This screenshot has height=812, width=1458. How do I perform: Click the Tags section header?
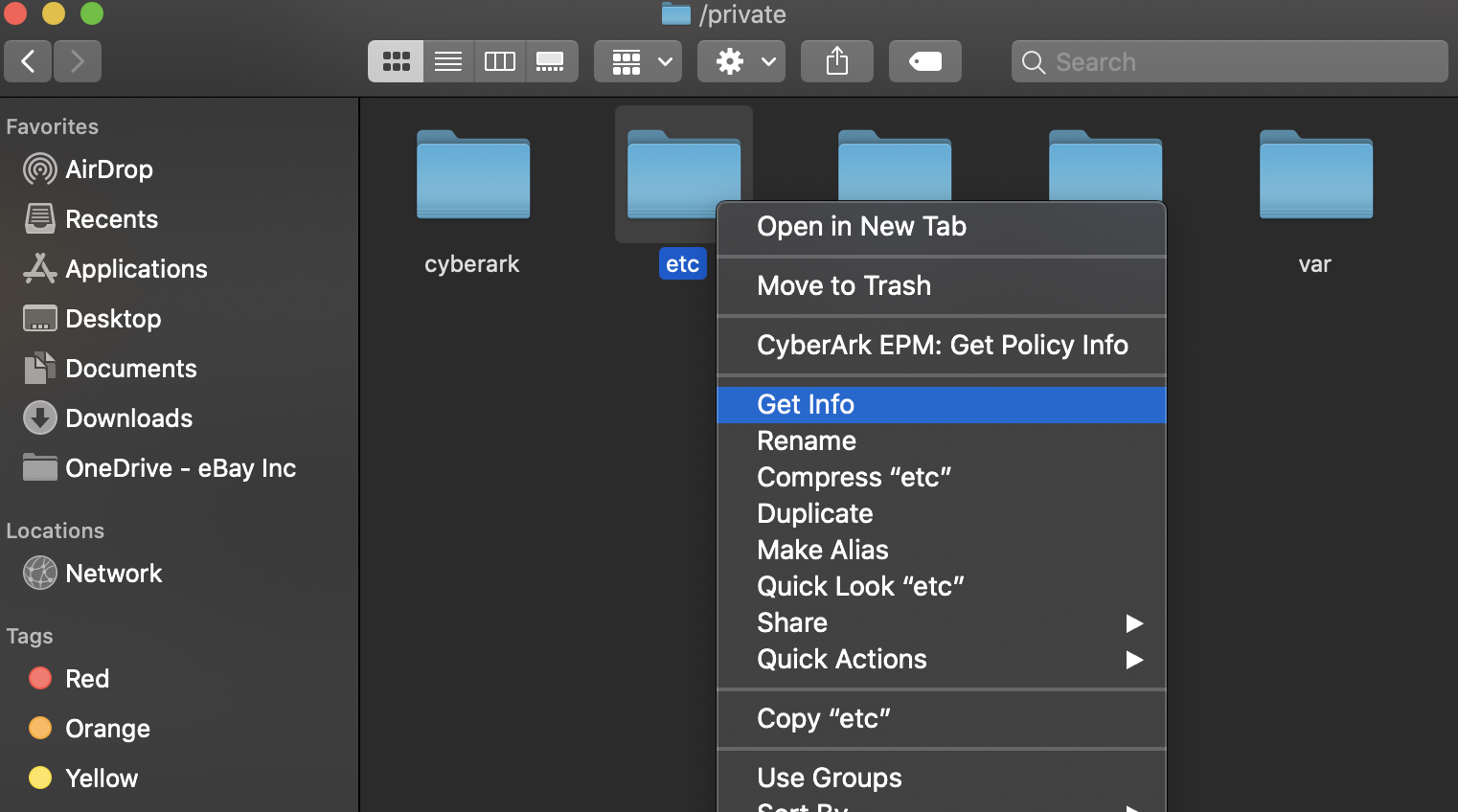tap(30, 637)
